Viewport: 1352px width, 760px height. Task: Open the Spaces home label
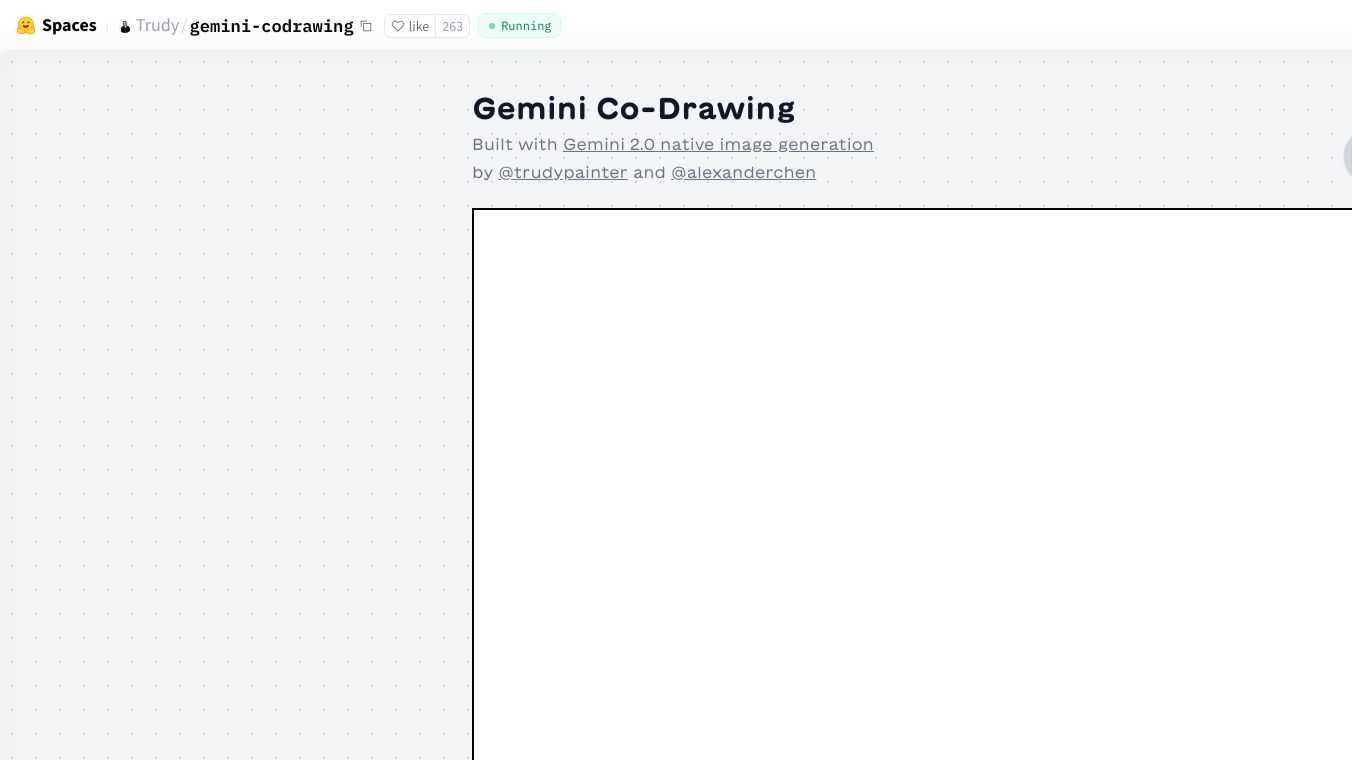pos(69,26)
